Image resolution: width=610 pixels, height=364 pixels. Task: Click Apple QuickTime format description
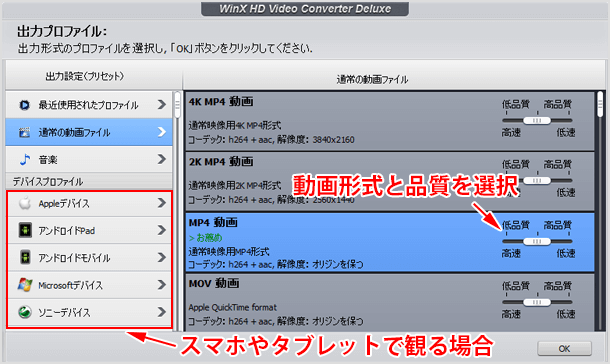tap(233, 307)
